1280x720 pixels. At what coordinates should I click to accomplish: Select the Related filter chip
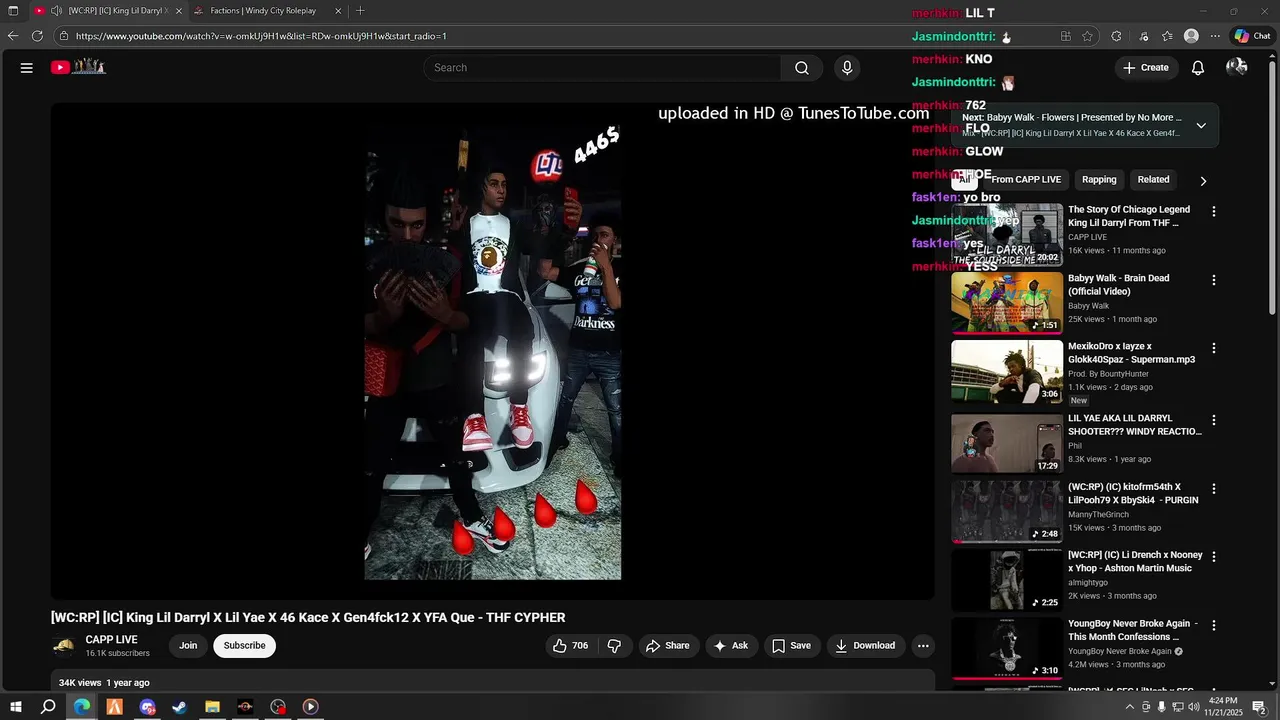pyautogui.click(x=1153, y=180)
